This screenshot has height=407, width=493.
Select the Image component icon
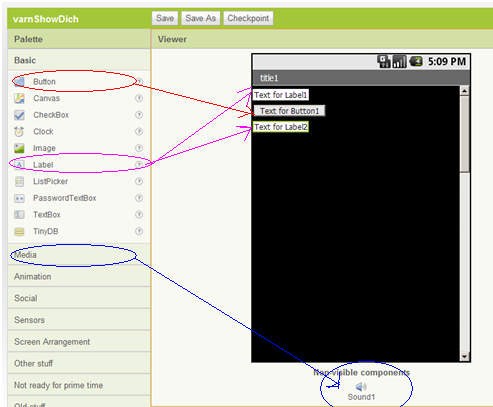[19, 148]
